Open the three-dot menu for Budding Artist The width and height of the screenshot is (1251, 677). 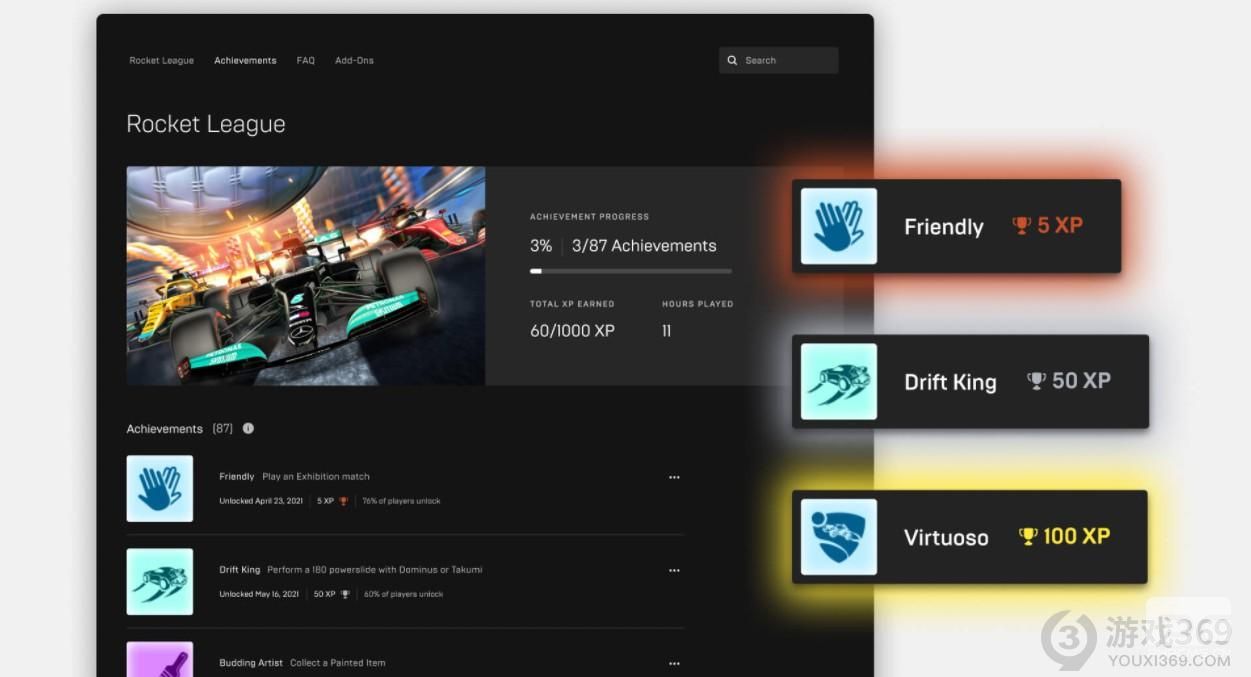click(674, 663)
